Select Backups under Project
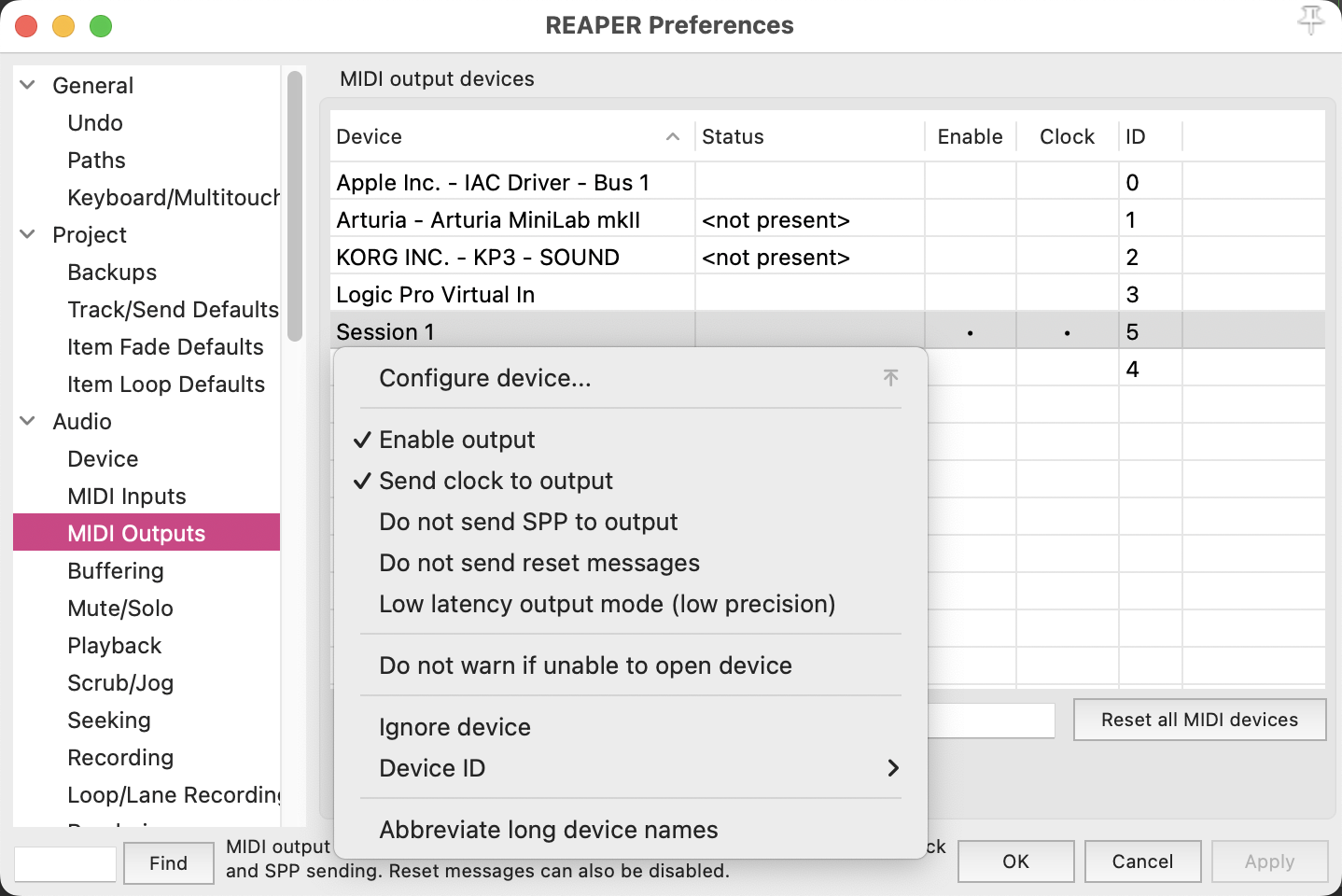The width and height of the screenshot is (1342, 896). click(112, 272)
